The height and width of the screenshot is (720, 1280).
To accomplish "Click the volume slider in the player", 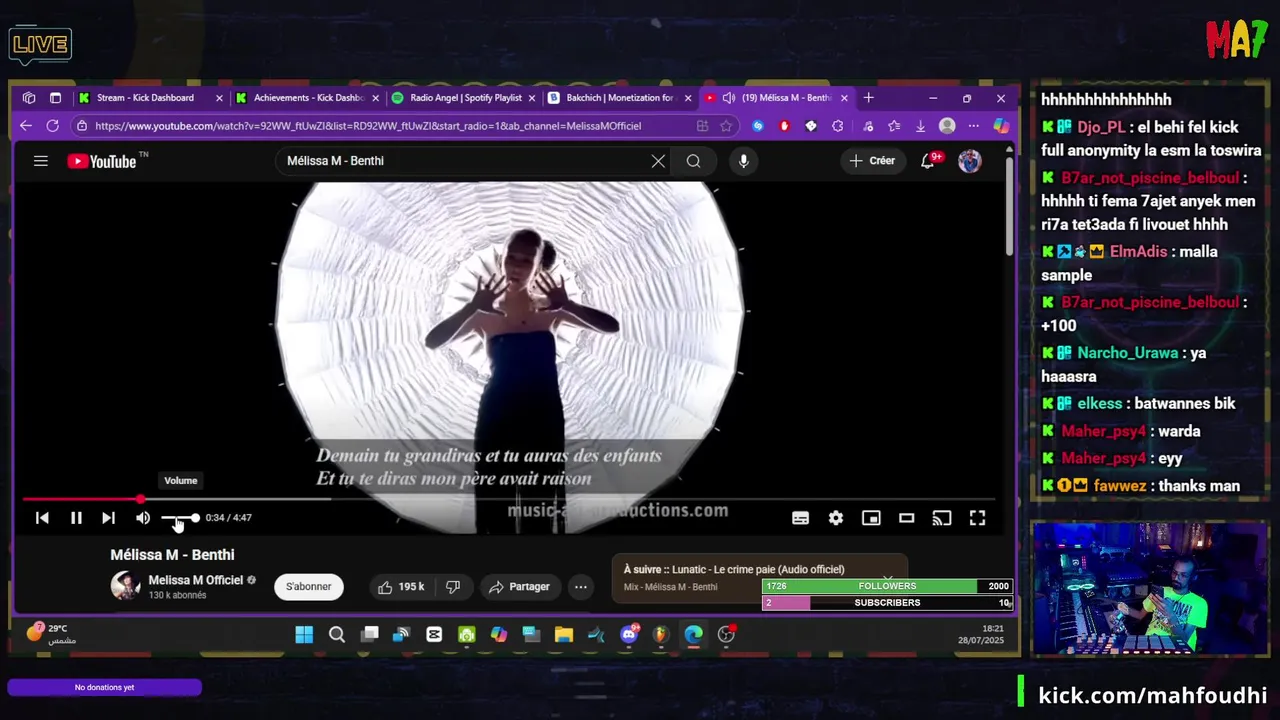I will (x=180, y=518).
